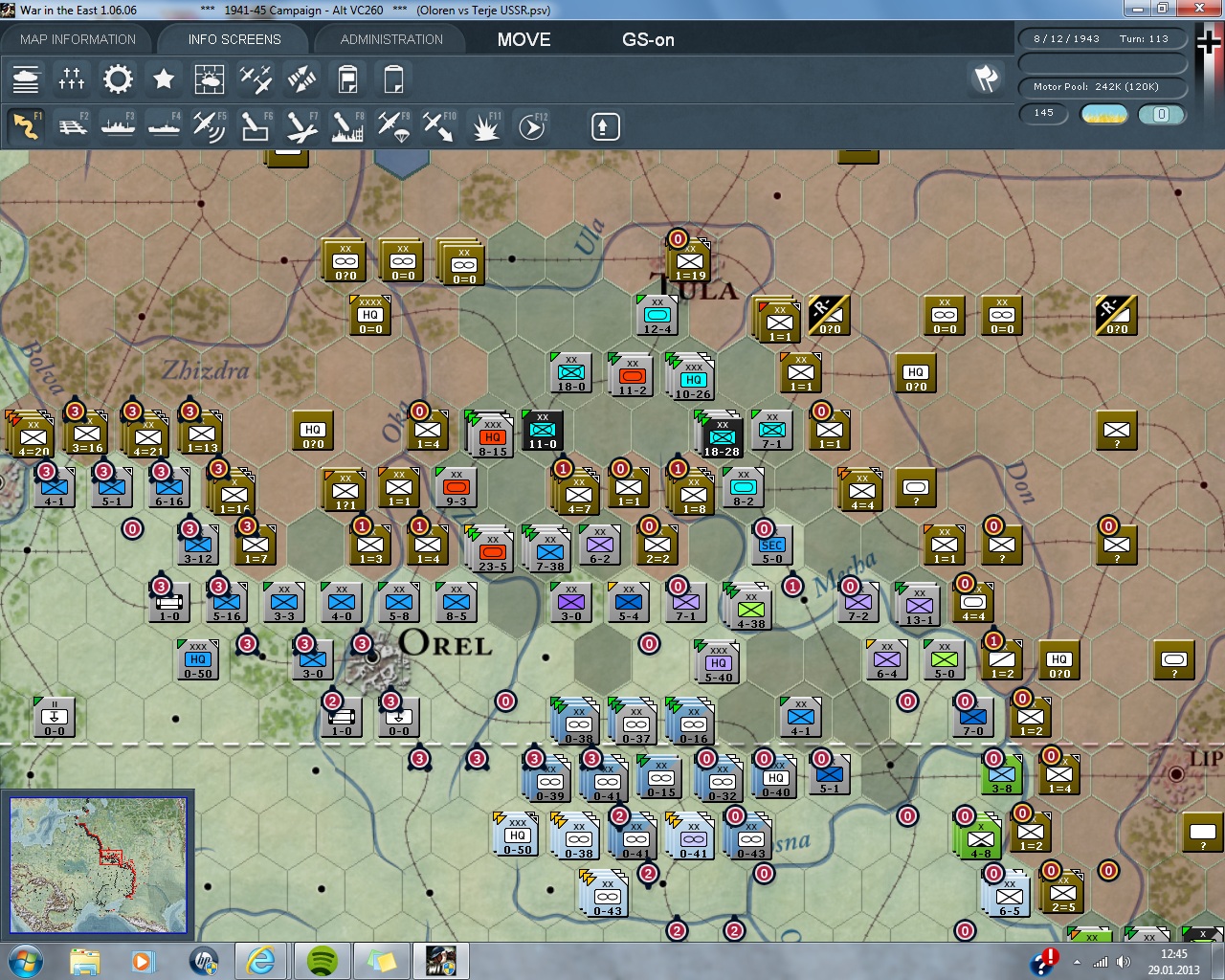Switch to the MAP INFORMATION tab
Screen dimensions: 1225x980
click(78, 39)
